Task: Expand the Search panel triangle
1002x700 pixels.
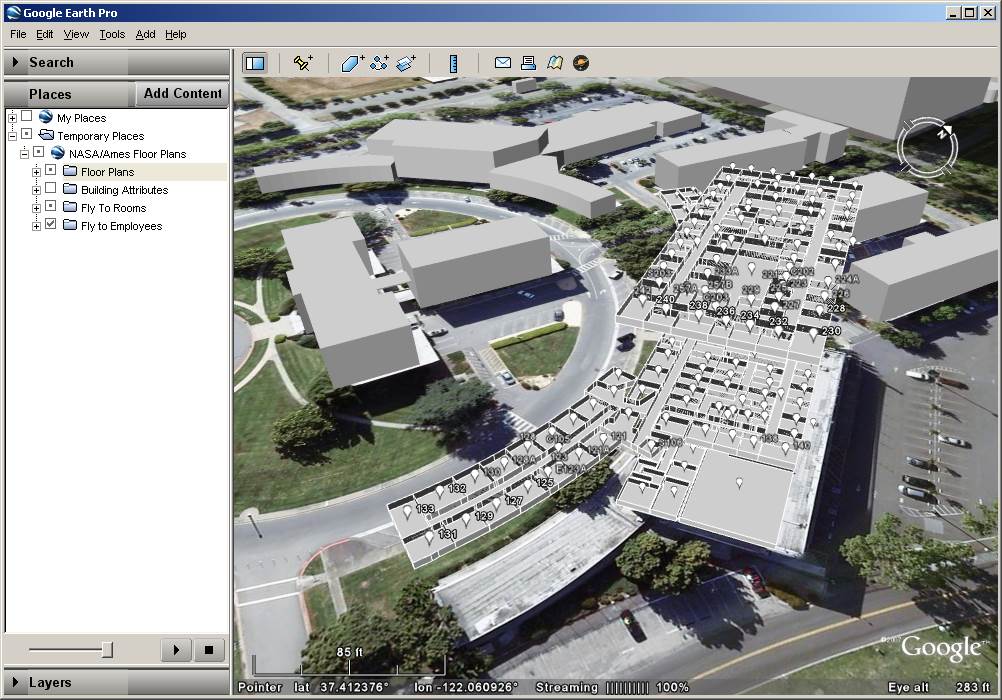Action: coord(15,62)
